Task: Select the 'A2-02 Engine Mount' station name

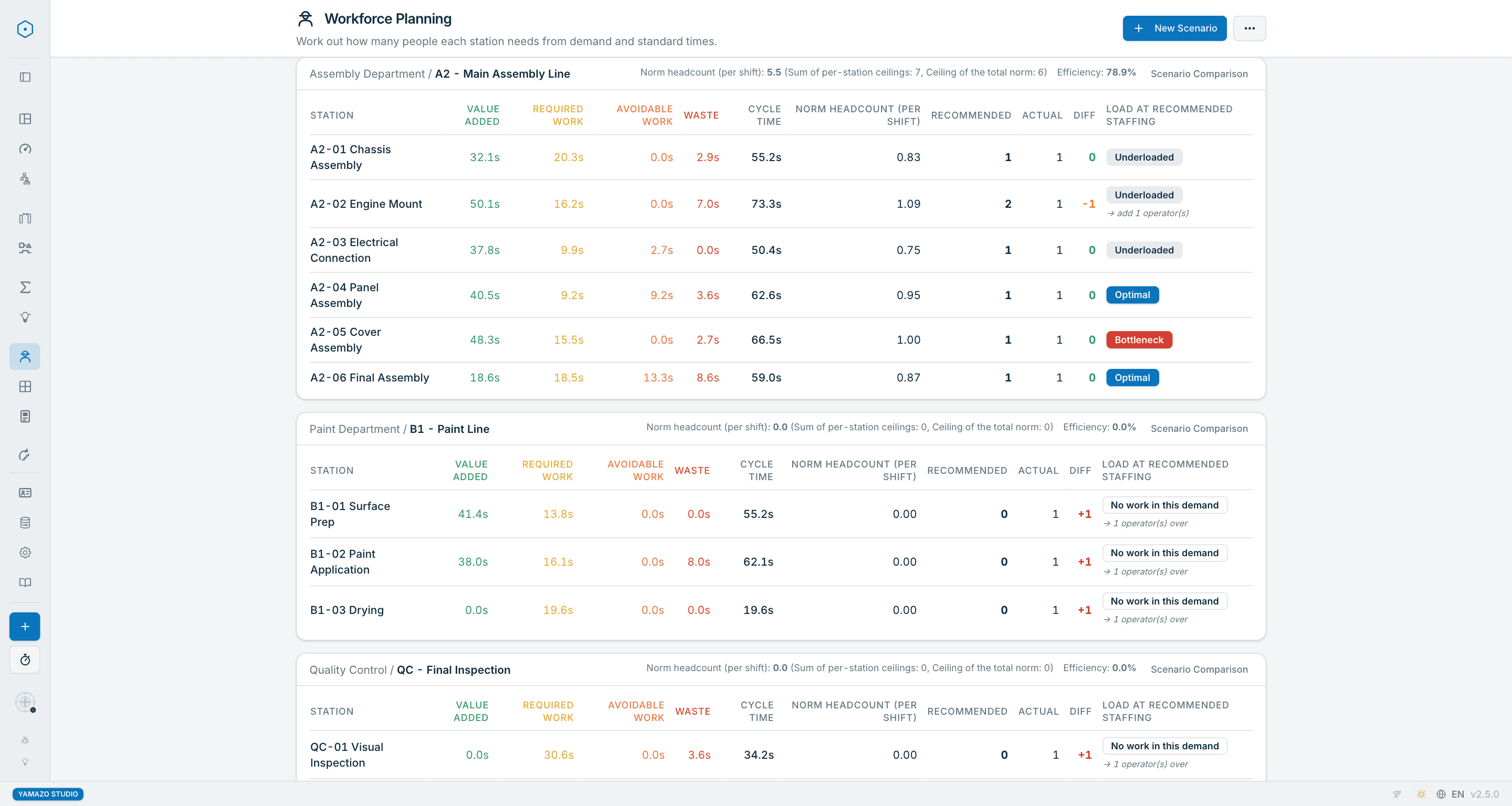Action: tap(366, 204)
